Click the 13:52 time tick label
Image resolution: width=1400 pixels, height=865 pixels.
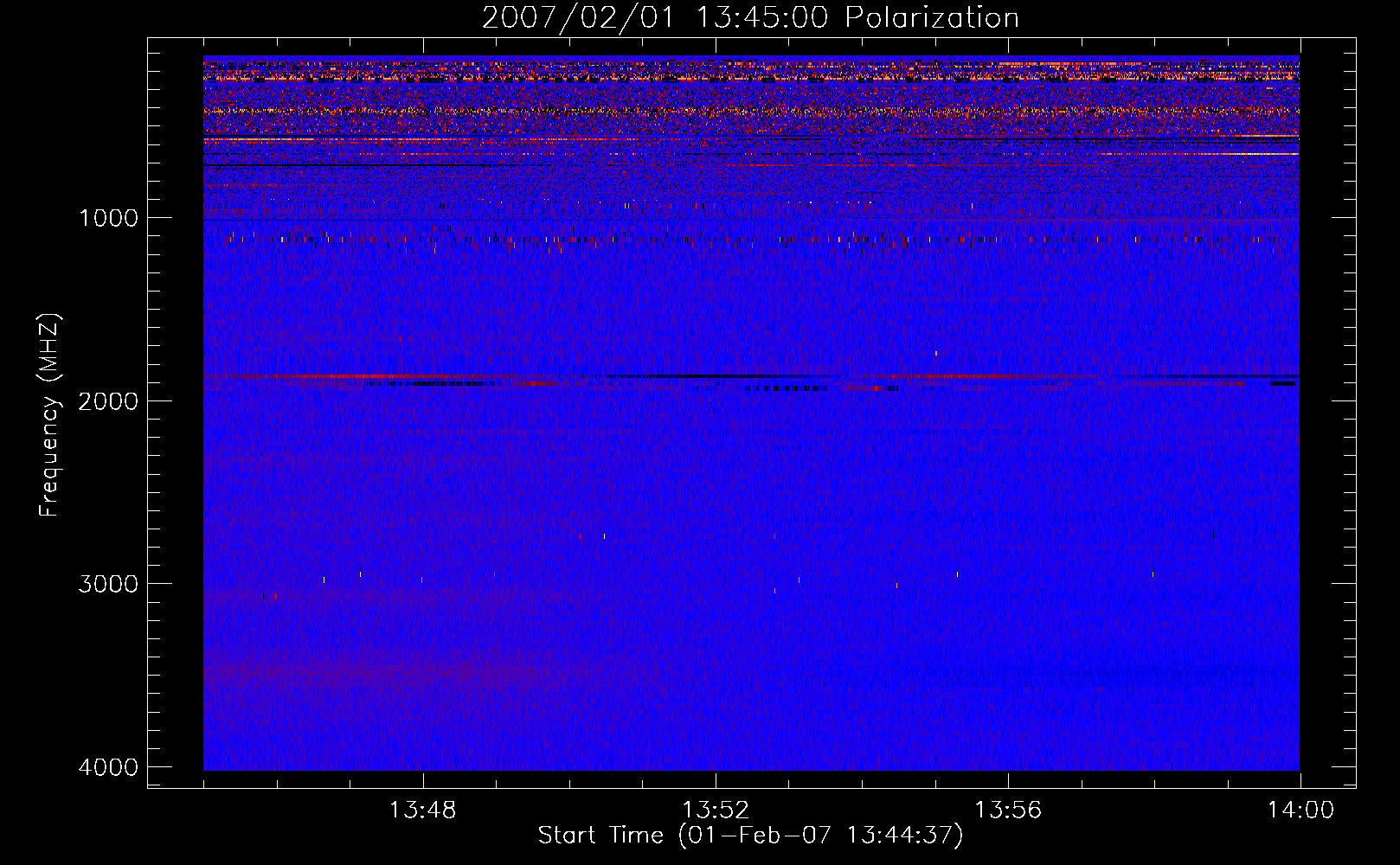716,811
